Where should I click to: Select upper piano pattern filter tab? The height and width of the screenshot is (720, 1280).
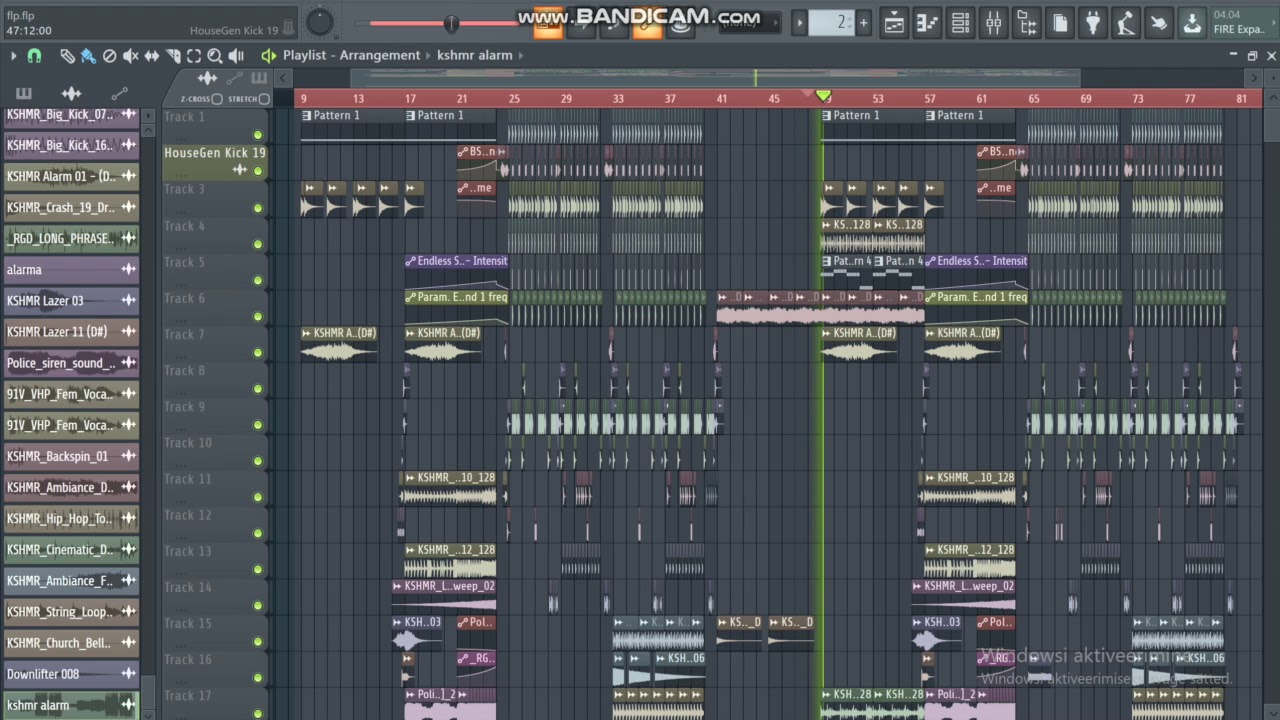click(258, 78)
